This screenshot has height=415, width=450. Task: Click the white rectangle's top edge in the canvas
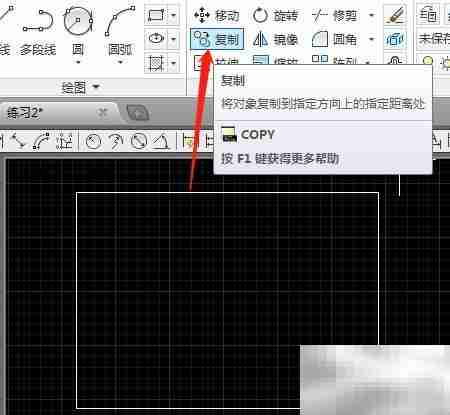[x=227, y=193]
